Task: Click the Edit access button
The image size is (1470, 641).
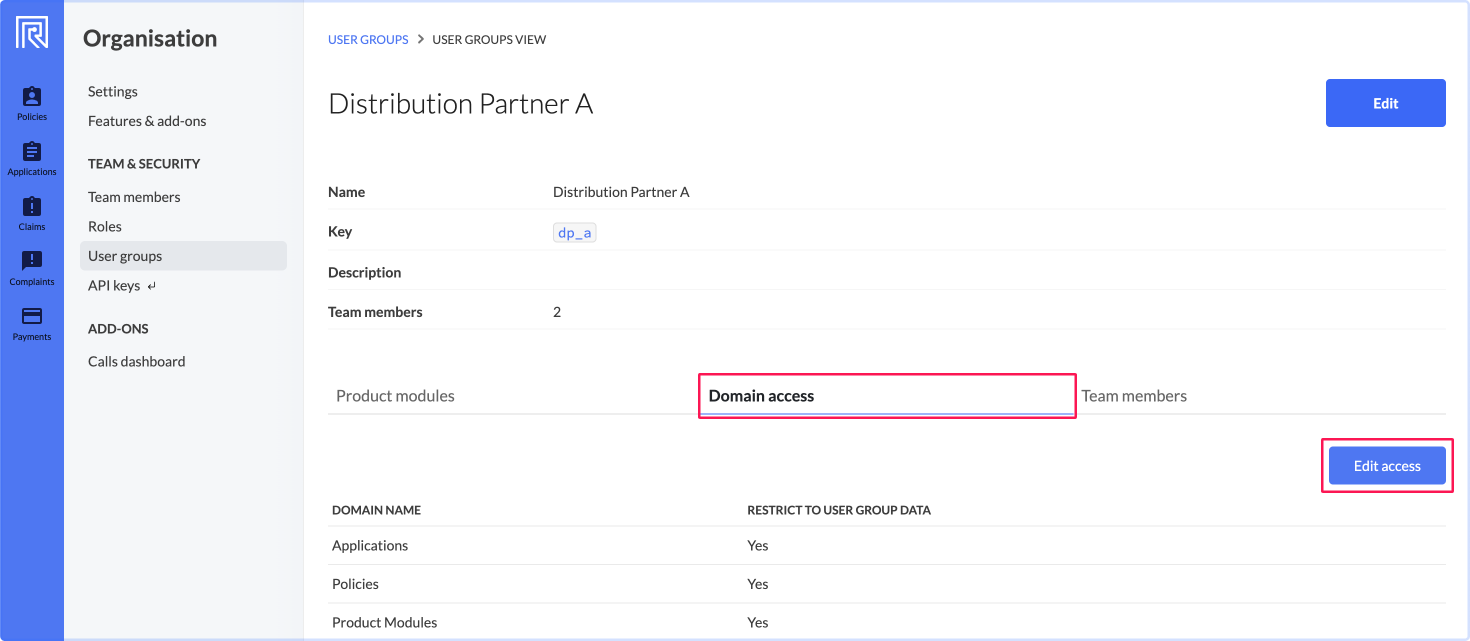Action: pyautogui.click(x=1387, y=466)
